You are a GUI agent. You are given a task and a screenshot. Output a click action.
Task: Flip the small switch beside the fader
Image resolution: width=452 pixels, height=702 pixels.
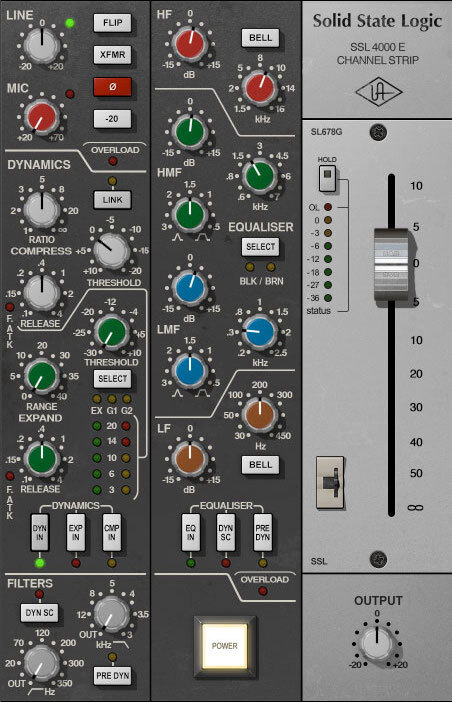click(330, 483)
